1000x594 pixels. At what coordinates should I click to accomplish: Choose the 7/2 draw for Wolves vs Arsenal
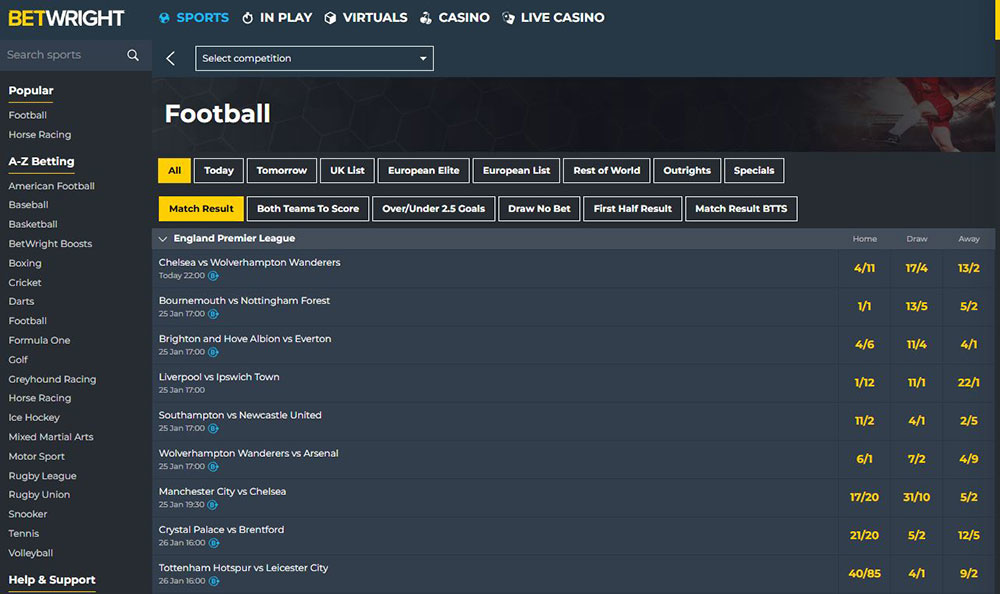click(x=916, y=459)
